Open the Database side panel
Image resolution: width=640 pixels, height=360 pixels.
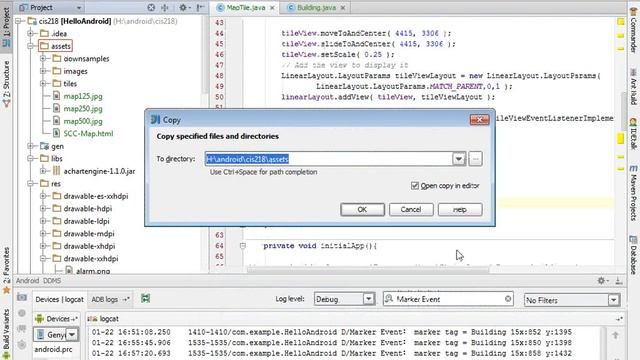coord(633,254)
